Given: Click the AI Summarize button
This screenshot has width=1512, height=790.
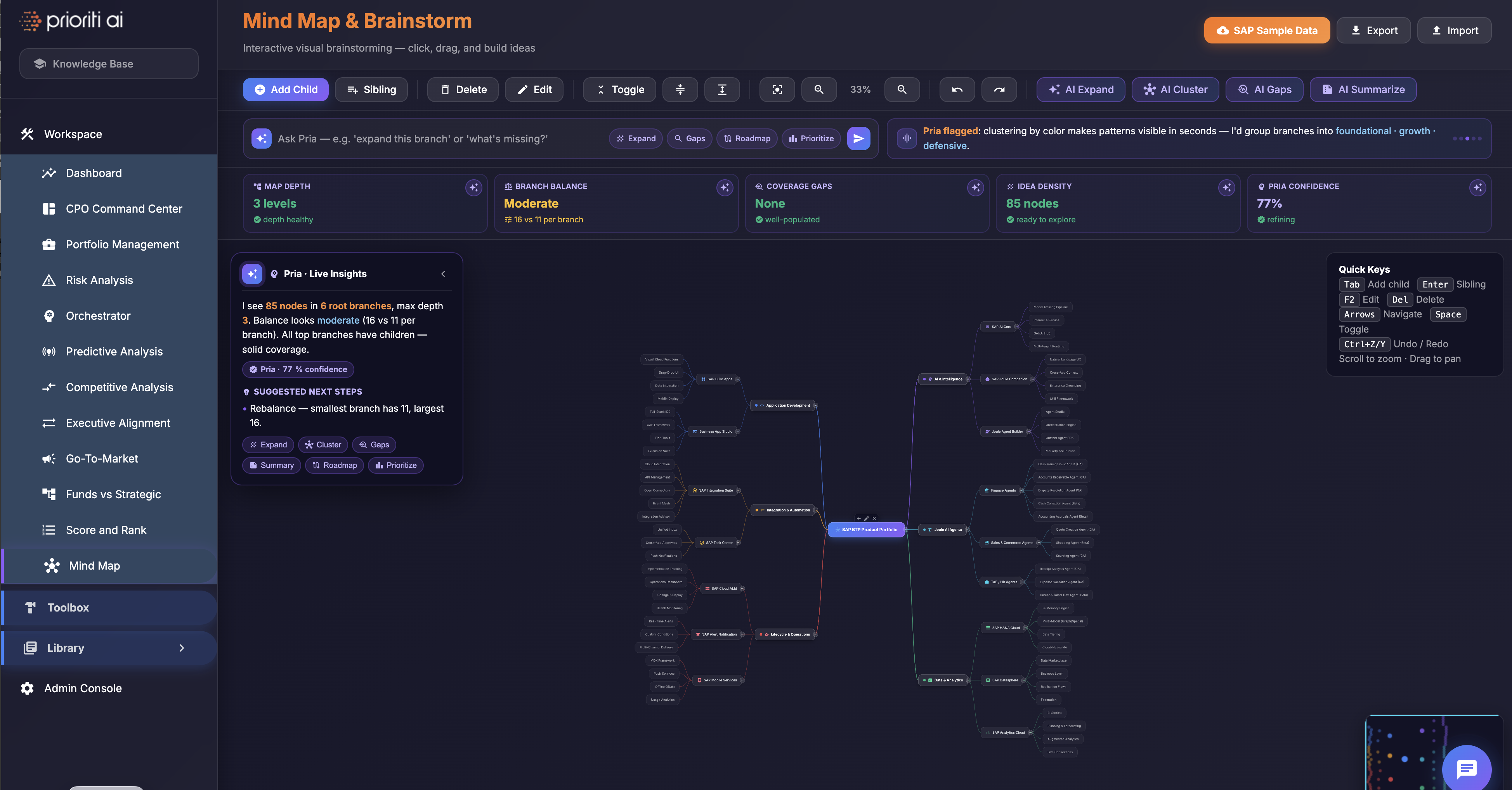Looking at the screenshot, I should pos(1363,89).
